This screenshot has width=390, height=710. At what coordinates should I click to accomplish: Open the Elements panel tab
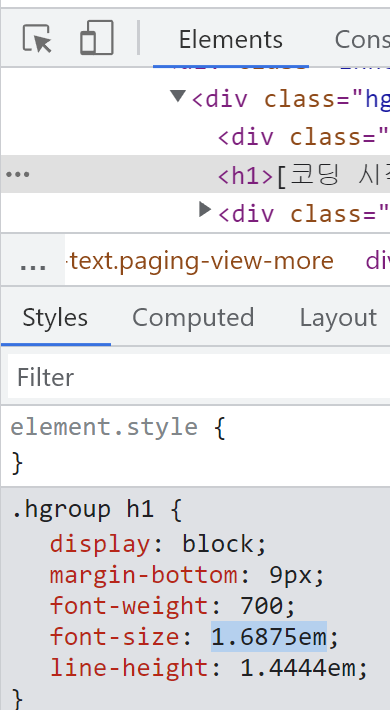231,39
